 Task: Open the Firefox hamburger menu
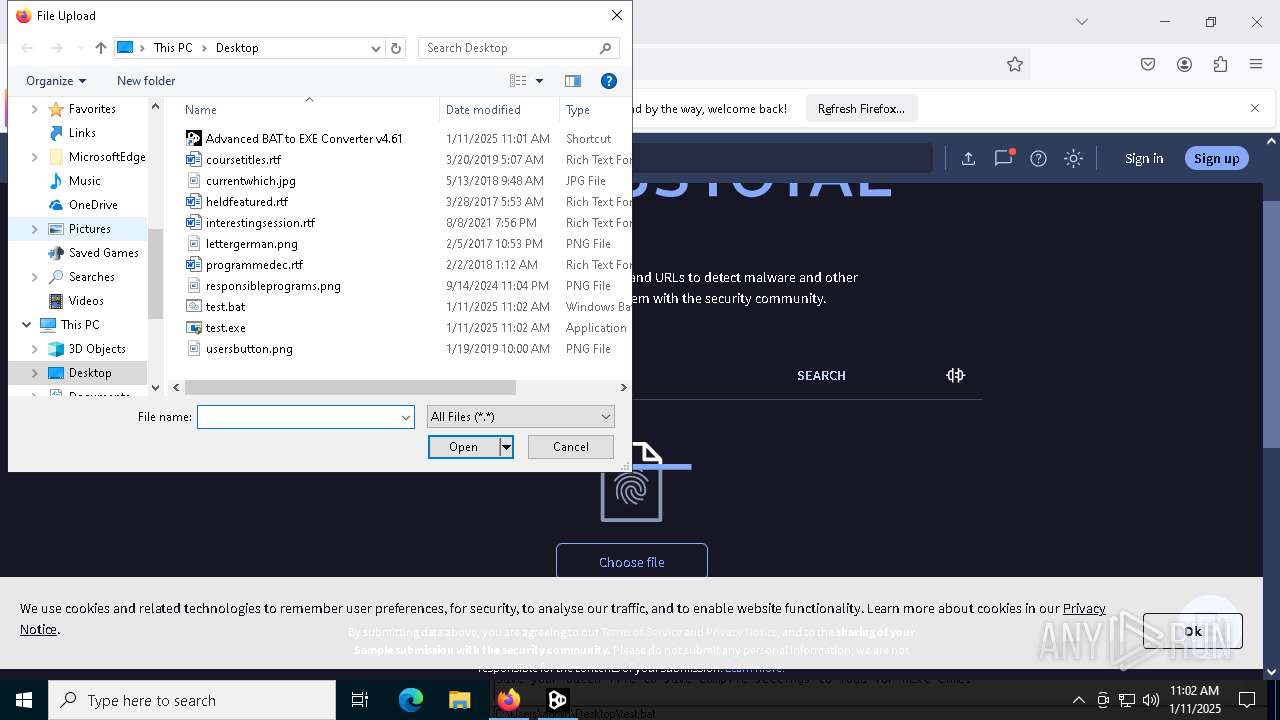coord(1256,64)
